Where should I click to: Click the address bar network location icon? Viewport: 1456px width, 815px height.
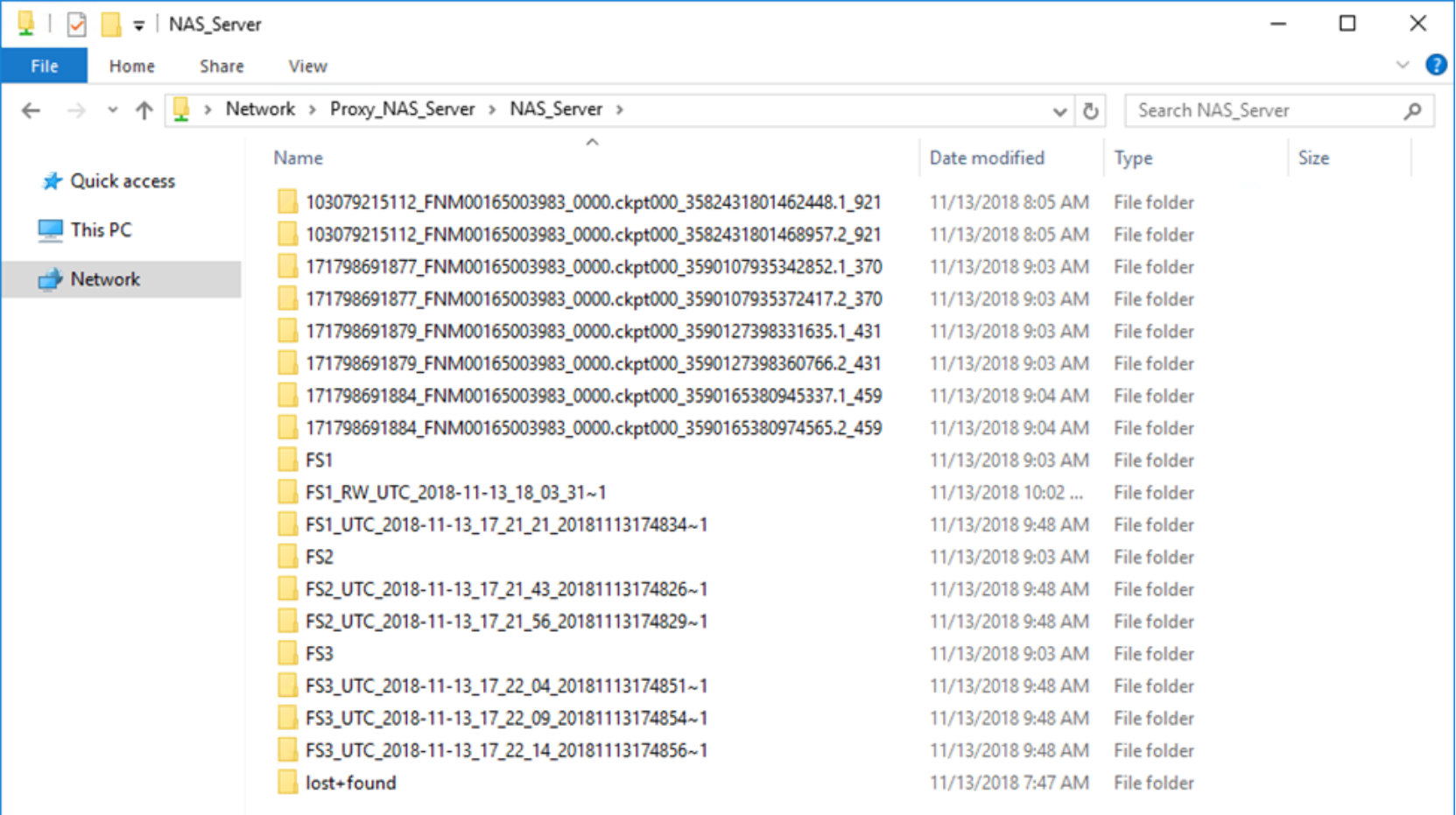click(x=181, y=109)
